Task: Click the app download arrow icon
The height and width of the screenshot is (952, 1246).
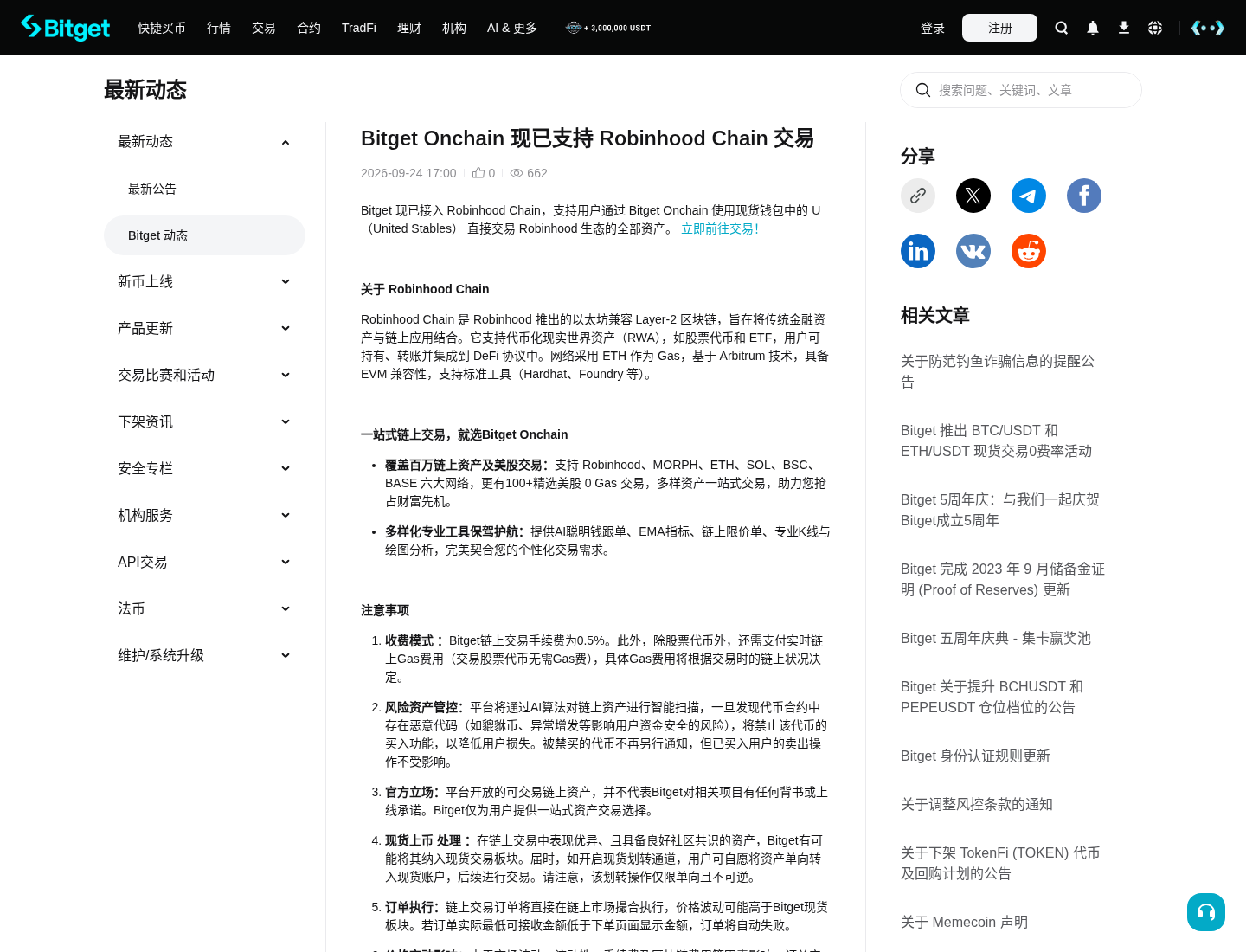Action: [x=1124, y=28]
